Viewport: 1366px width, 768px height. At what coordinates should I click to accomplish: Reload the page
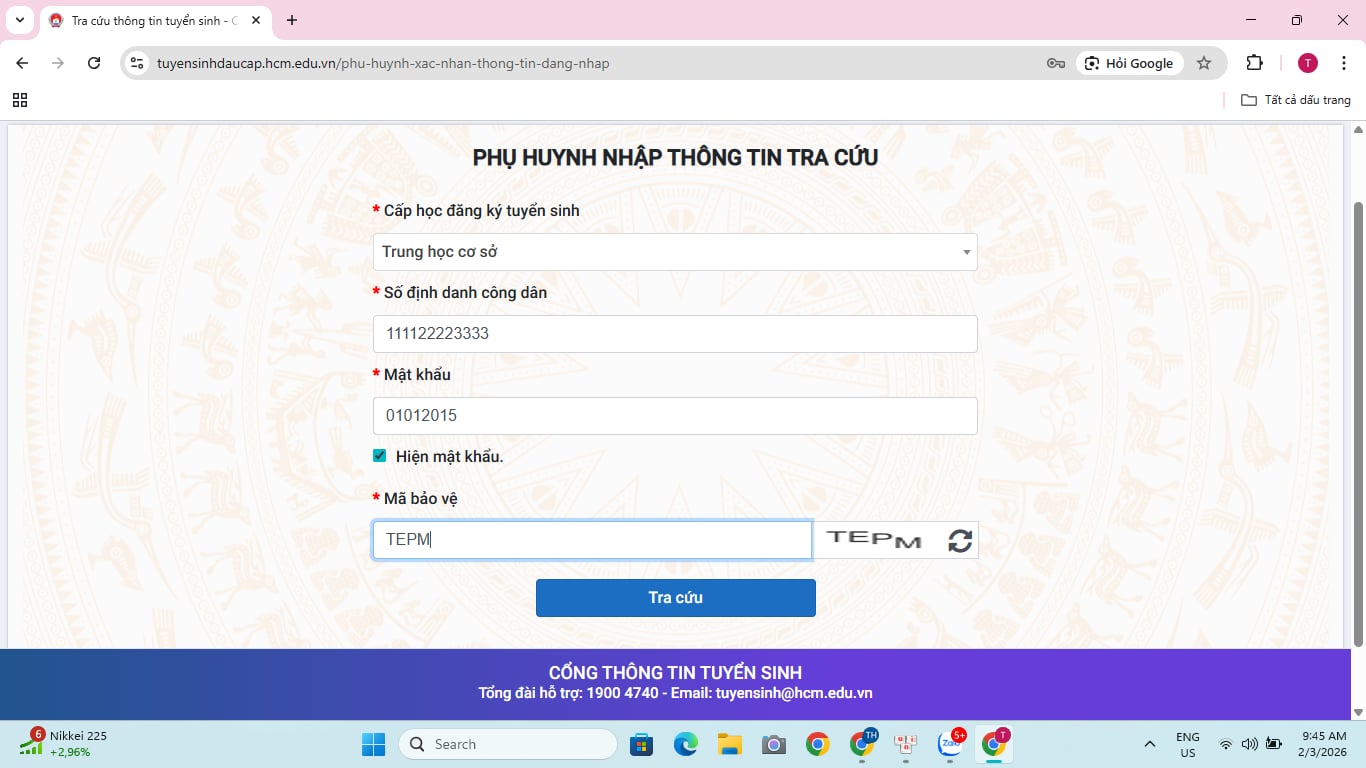[x=94, y=63]
